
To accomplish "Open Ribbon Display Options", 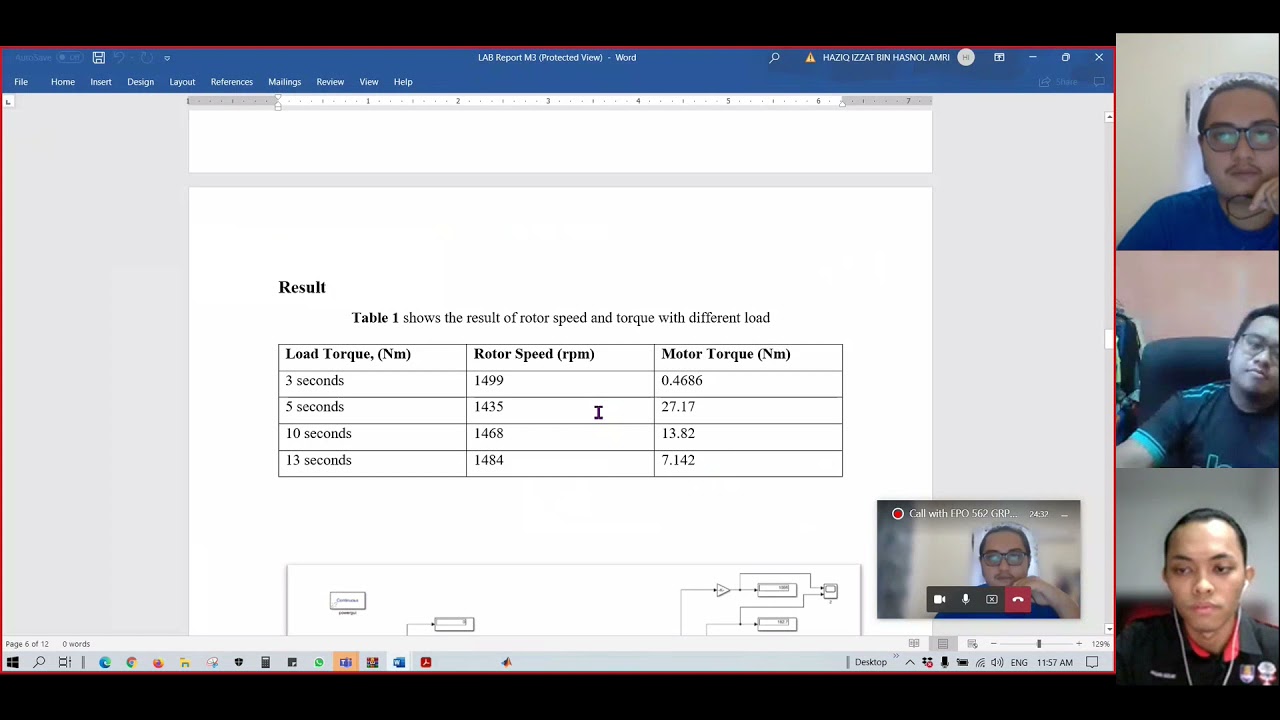I will [999, 58].
